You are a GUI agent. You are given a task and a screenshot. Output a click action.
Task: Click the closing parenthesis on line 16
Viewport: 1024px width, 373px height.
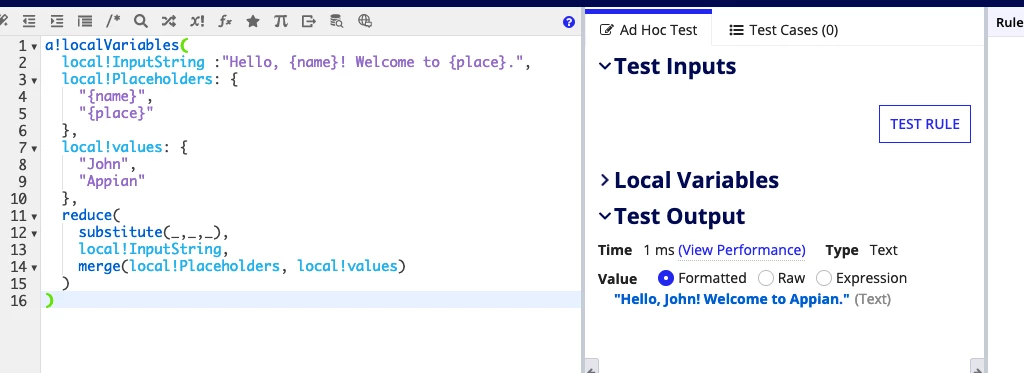[x=49, y=300]
